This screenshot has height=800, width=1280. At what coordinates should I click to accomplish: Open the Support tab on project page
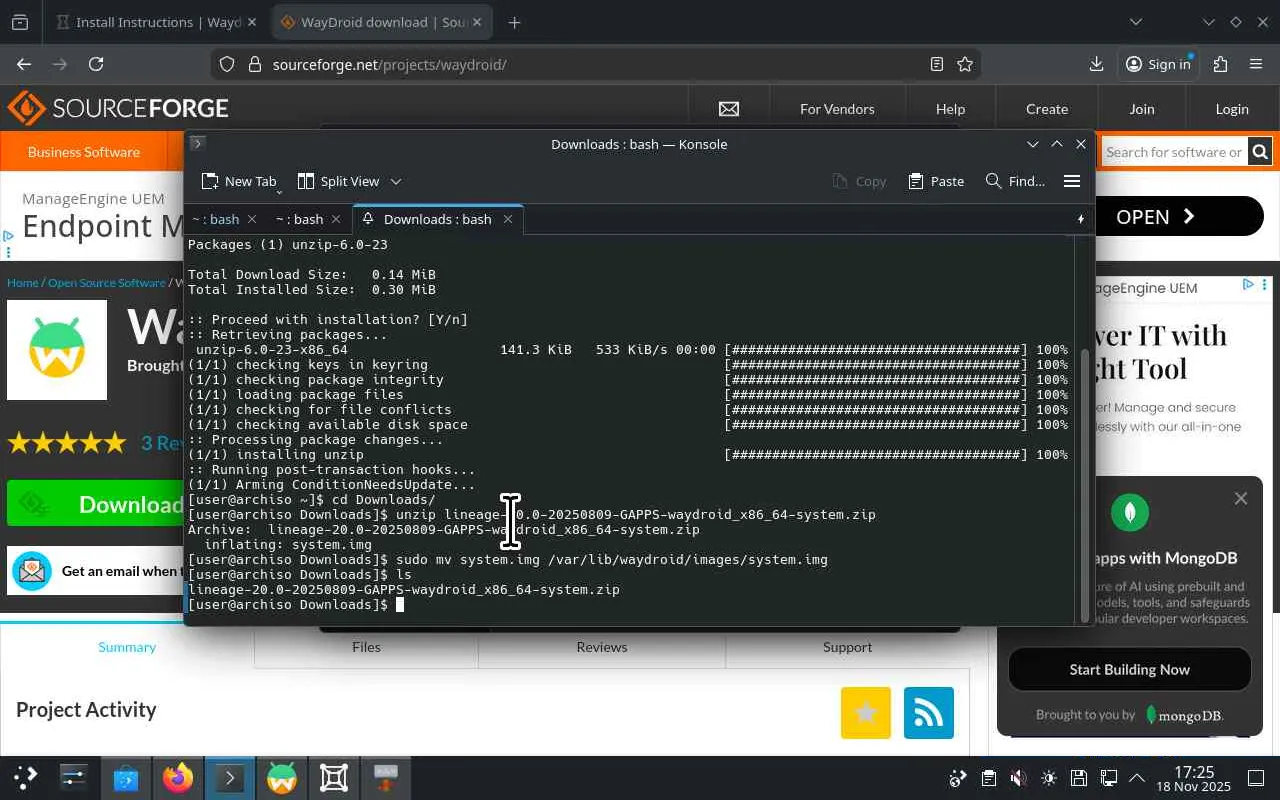click(847, 647)
